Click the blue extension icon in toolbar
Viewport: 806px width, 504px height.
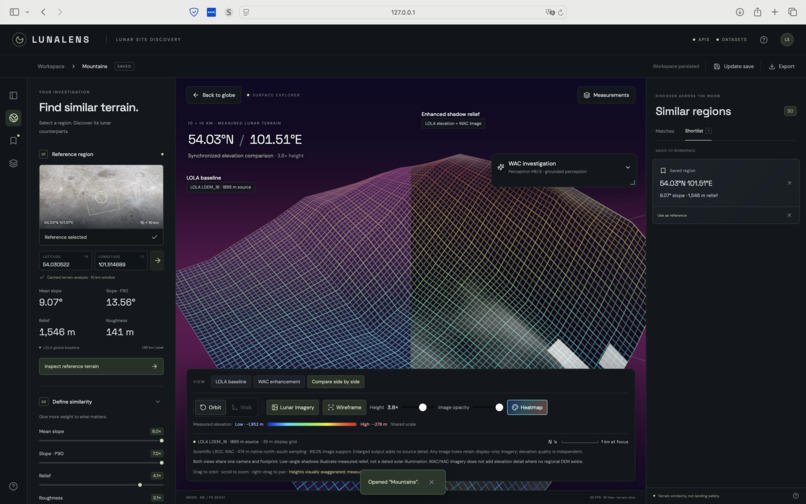[x=211, y=12]
